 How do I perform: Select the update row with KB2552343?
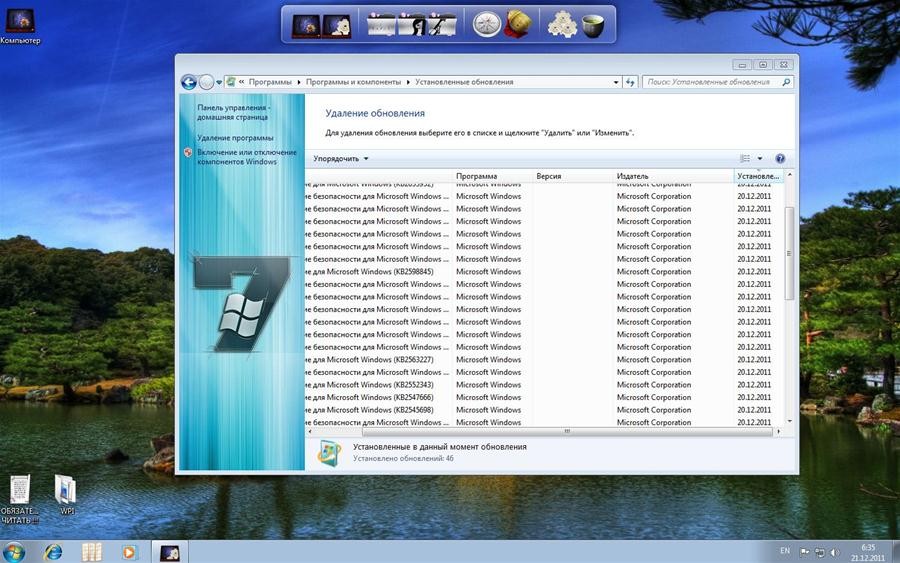pyautogui.click(x=544, y=385)
